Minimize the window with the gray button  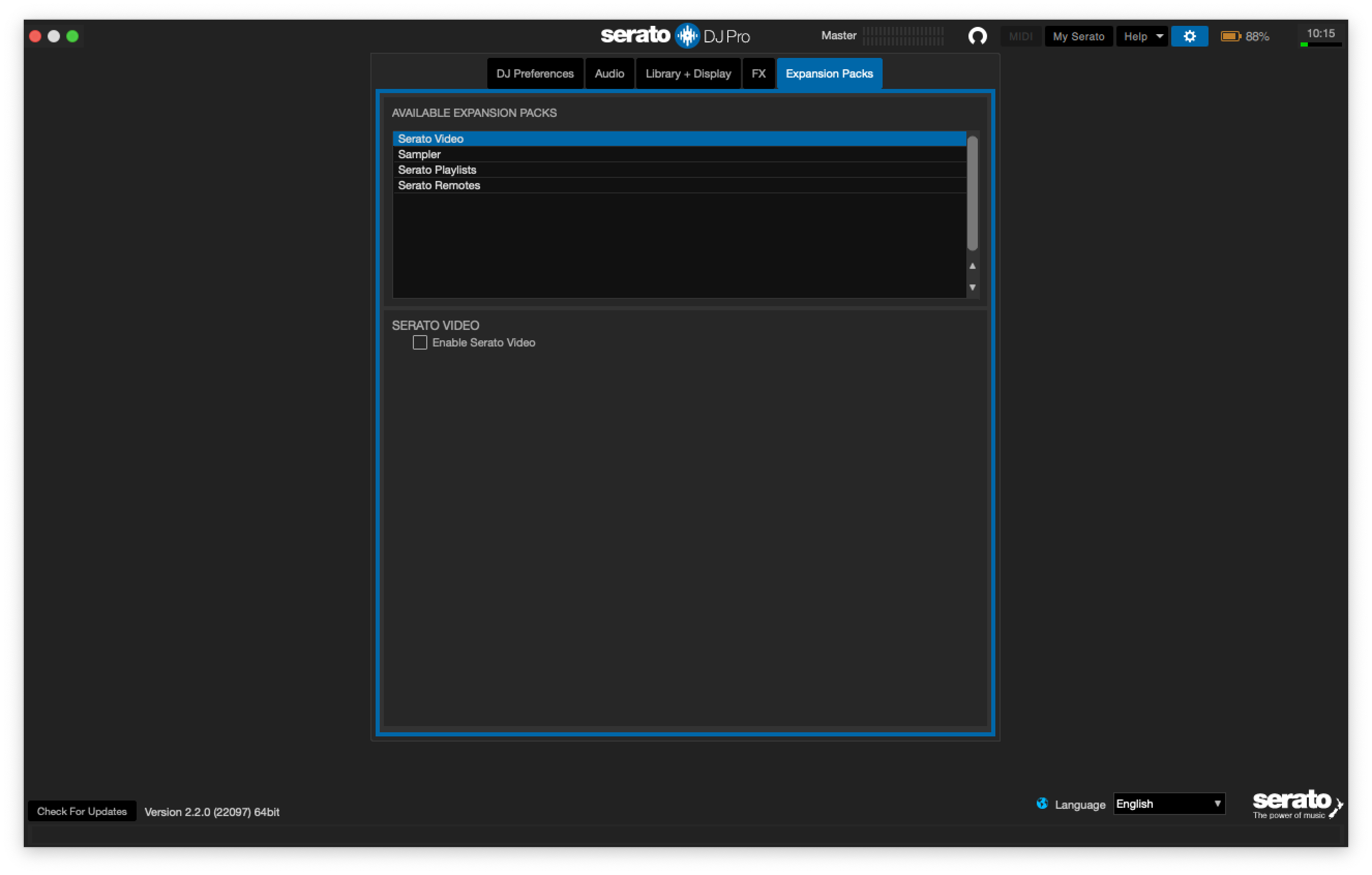pyautogui.click(x=54, y=36)
